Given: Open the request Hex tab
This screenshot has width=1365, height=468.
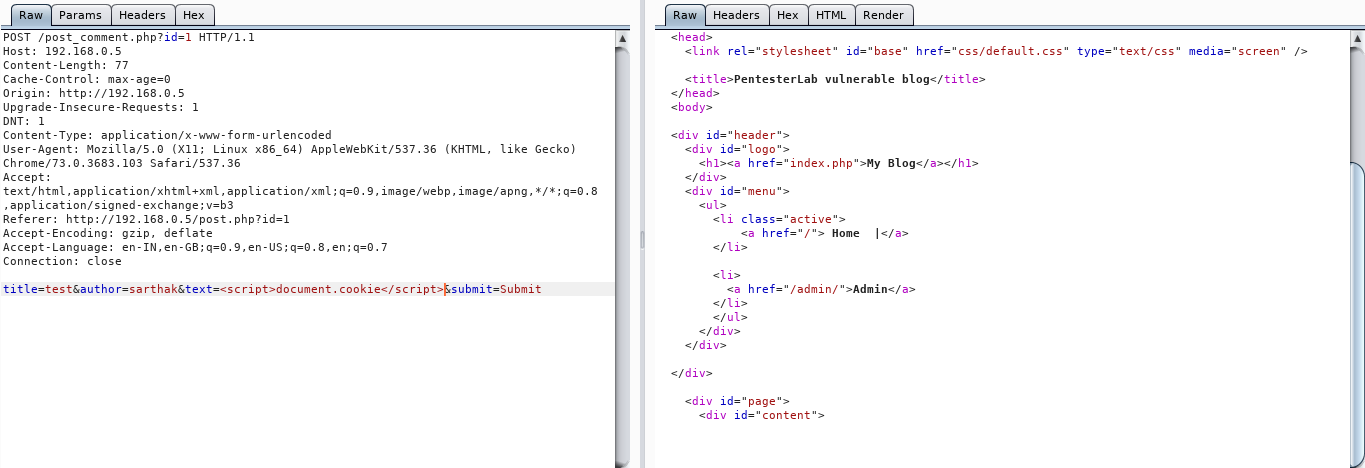Looking at the screenshot, I should 194,15.
